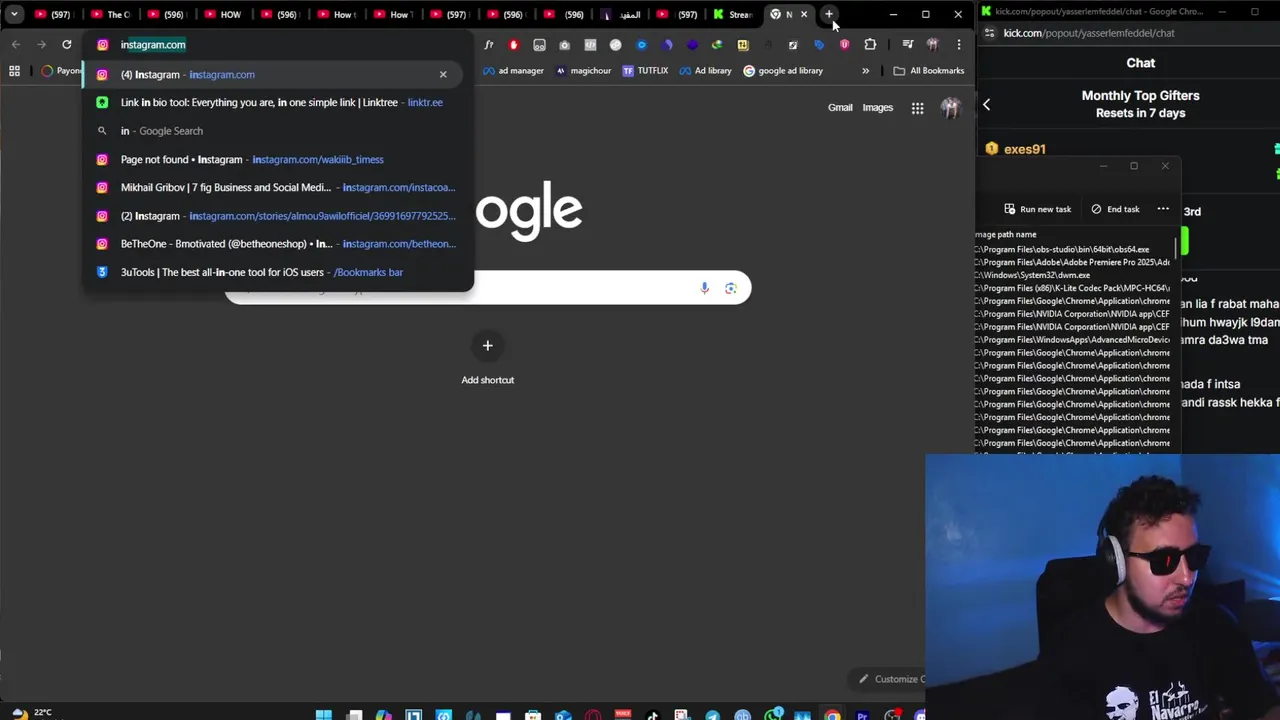Click the 'exes91' top gifter name
This screenshot has width=1280, height=720.
coord(1025,149)
